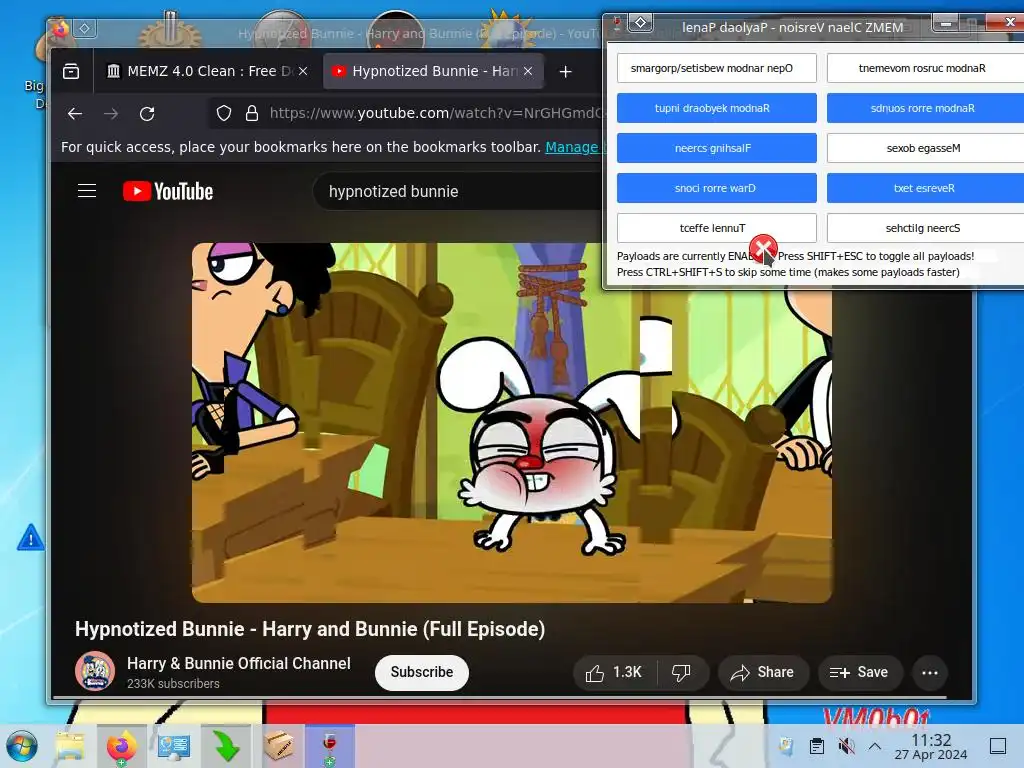Expand hidden system tray icons
The width and height of the screenshot is (1024, 768).
point(875,746)
